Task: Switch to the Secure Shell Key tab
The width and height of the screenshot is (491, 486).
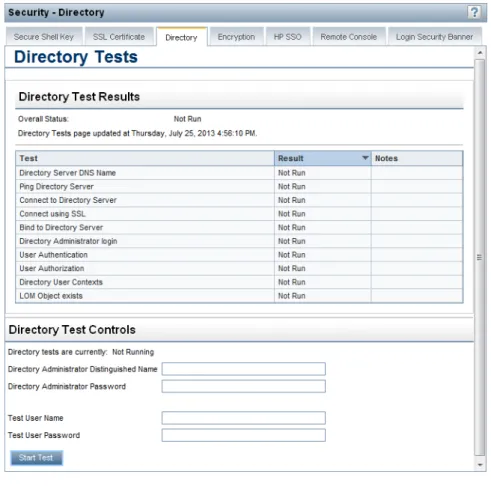Action: [x=44, y=37]
